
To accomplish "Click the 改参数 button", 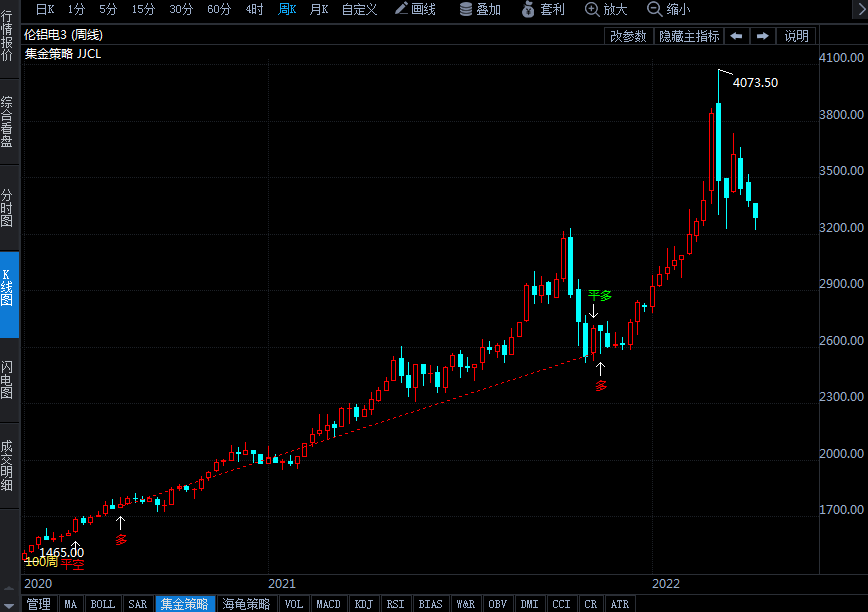I will (x=628, y=36).
